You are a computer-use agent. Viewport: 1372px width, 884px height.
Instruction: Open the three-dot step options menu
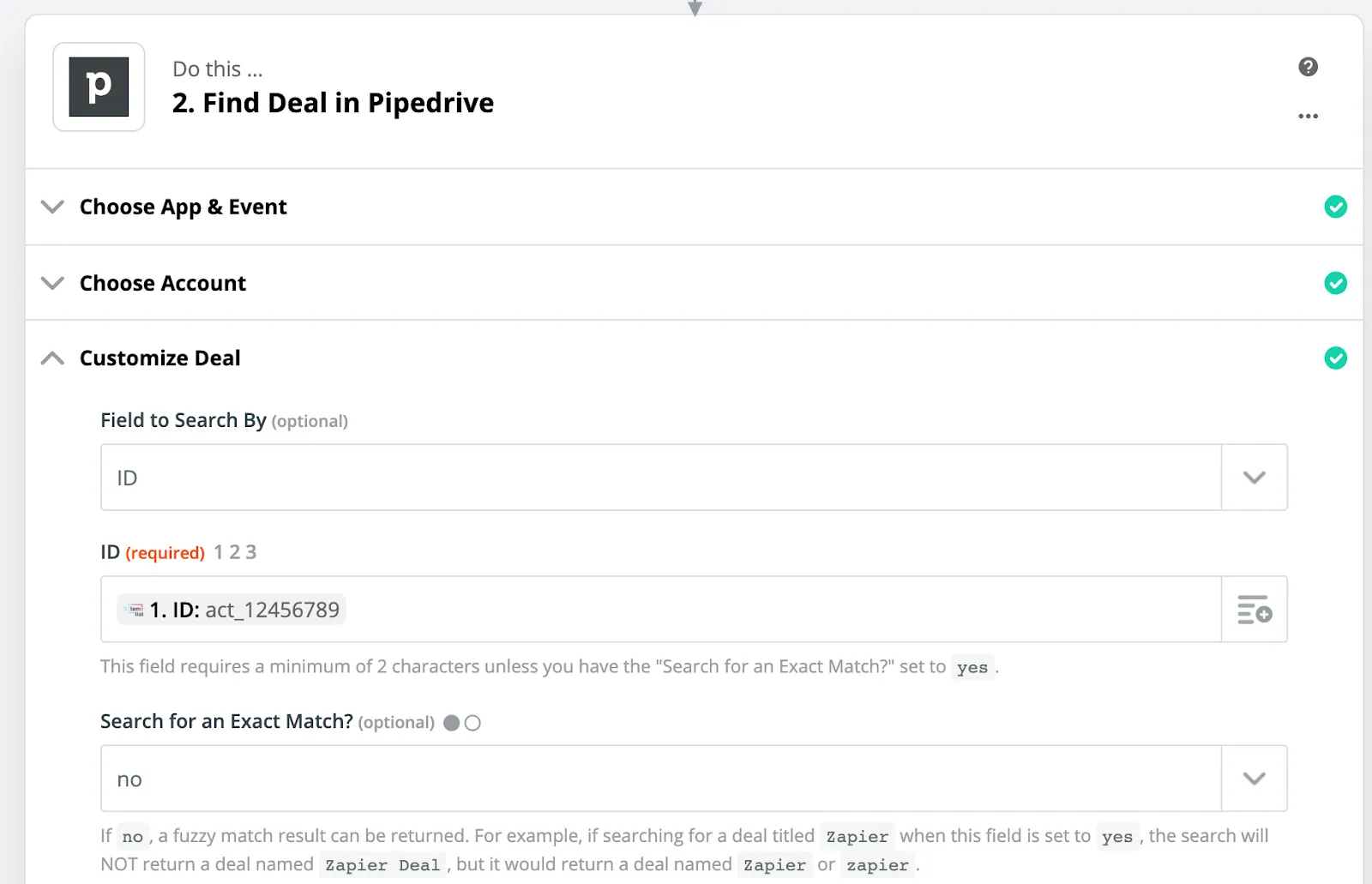pos(1308,116)
